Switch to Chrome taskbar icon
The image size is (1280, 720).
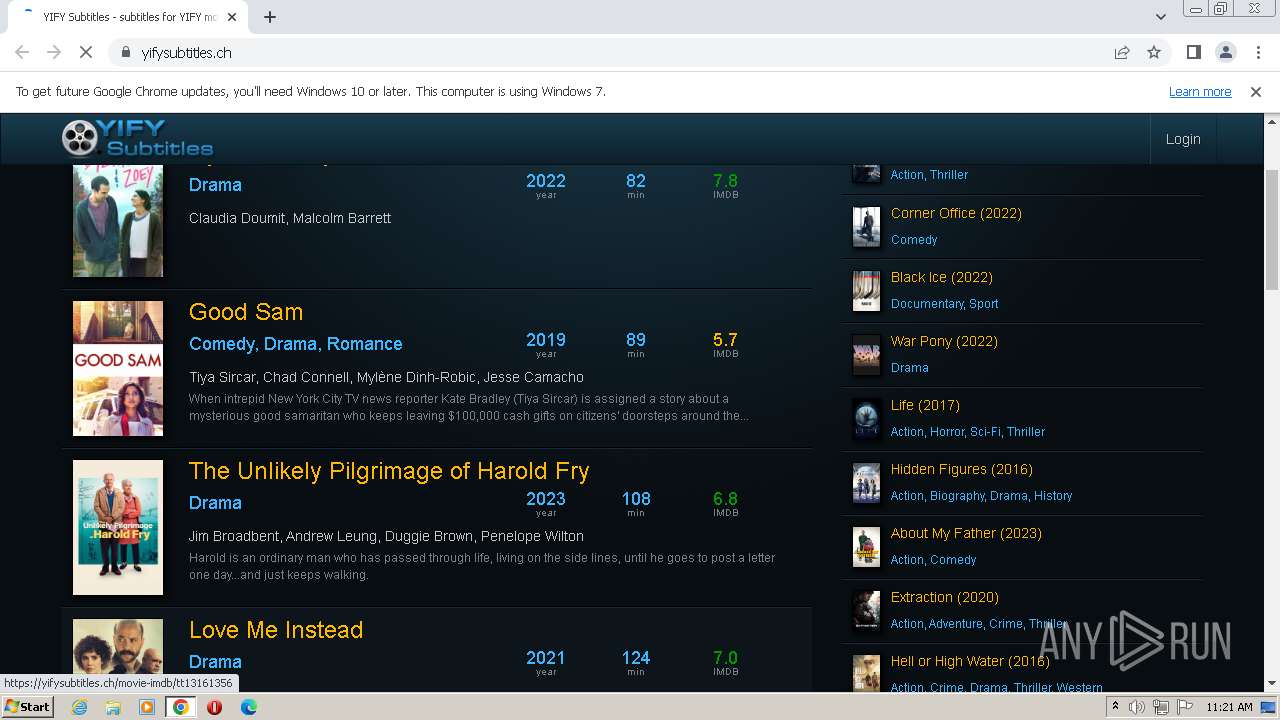[x=181, y=707]
